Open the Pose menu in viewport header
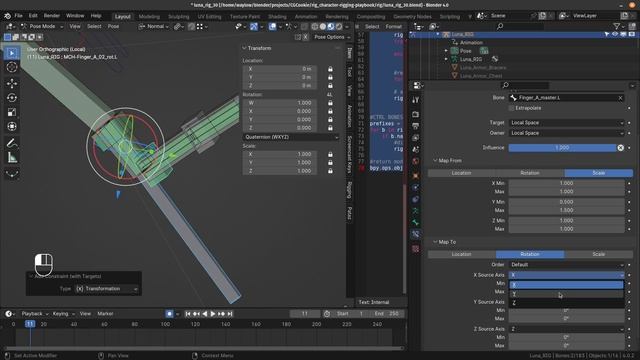The height and width of the screenshot is (360, 640). pos(113,27)
